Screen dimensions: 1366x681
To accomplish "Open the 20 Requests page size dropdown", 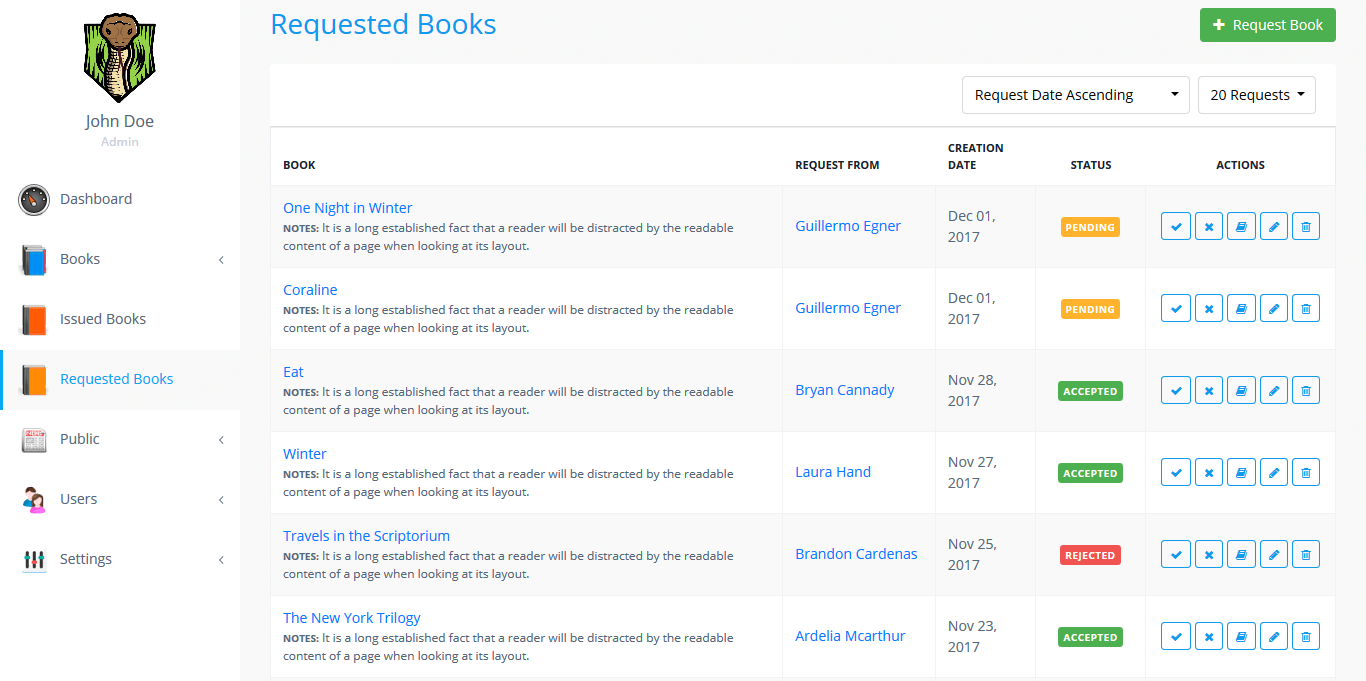I will [x=1256, y=95].
